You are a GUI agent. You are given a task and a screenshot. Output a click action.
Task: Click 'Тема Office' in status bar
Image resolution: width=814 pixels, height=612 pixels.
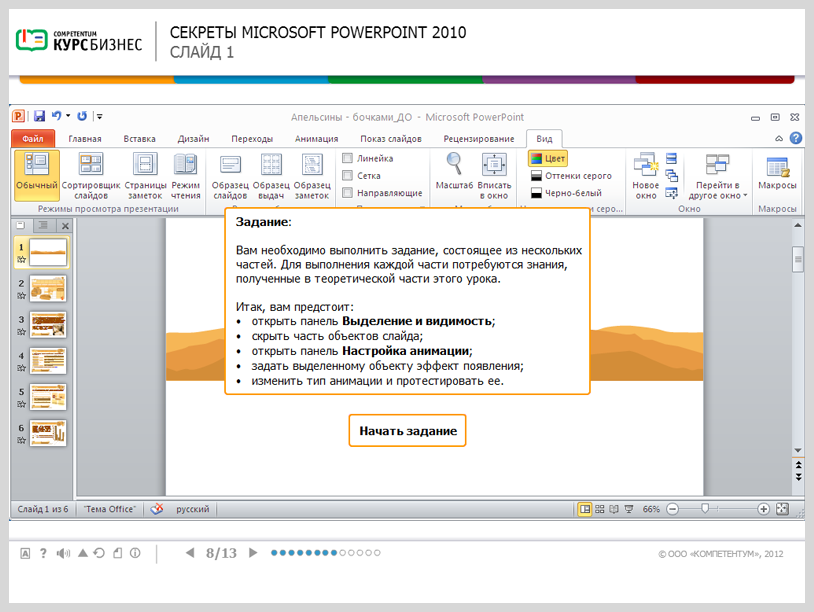pos(110,509)
